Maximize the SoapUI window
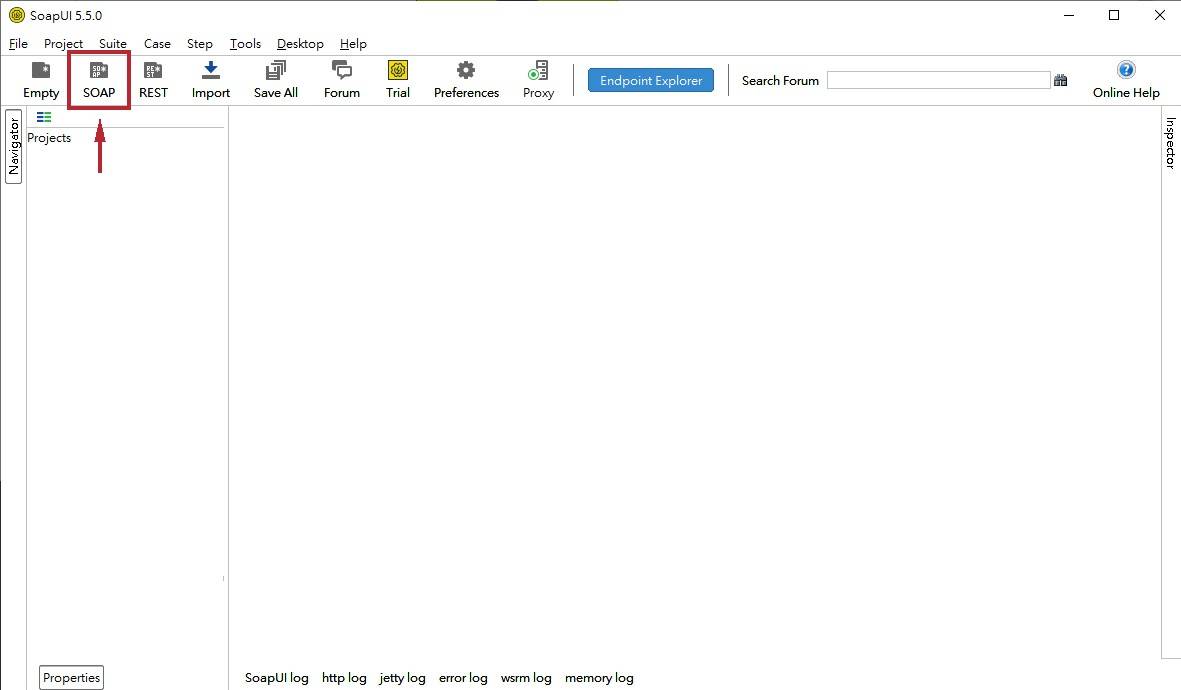The width and height of the screenshot is (1181, 690). (x=1114, y=15)
